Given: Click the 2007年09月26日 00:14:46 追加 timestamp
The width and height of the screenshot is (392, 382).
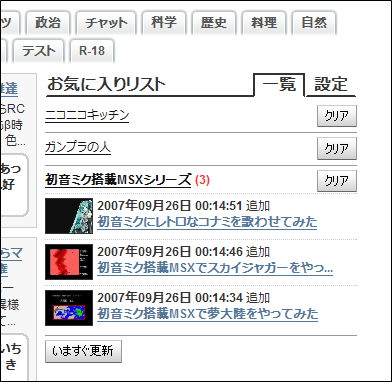Looking at the screenshot, I should [x=183, y=252].
